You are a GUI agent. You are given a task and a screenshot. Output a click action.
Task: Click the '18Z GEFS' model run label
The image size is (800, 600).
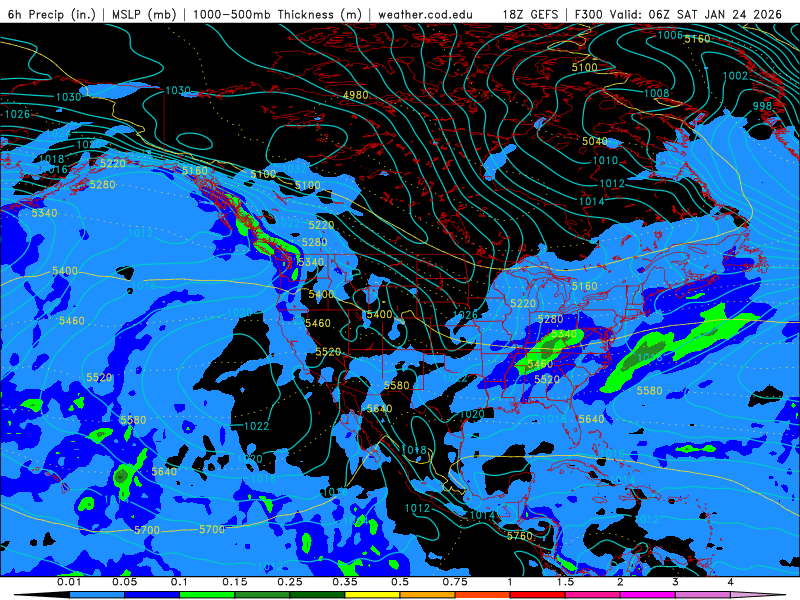pos(530,14)
